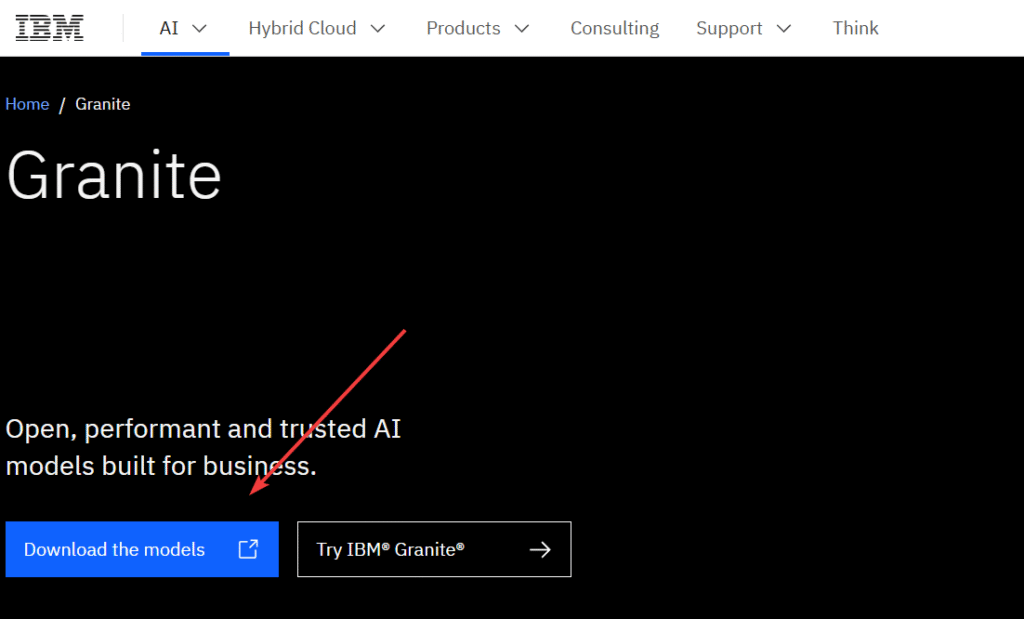Viewport: 1024px width, 619px height.
Task: Click the large Granite page heading
Action: click(x=114, y=176)
